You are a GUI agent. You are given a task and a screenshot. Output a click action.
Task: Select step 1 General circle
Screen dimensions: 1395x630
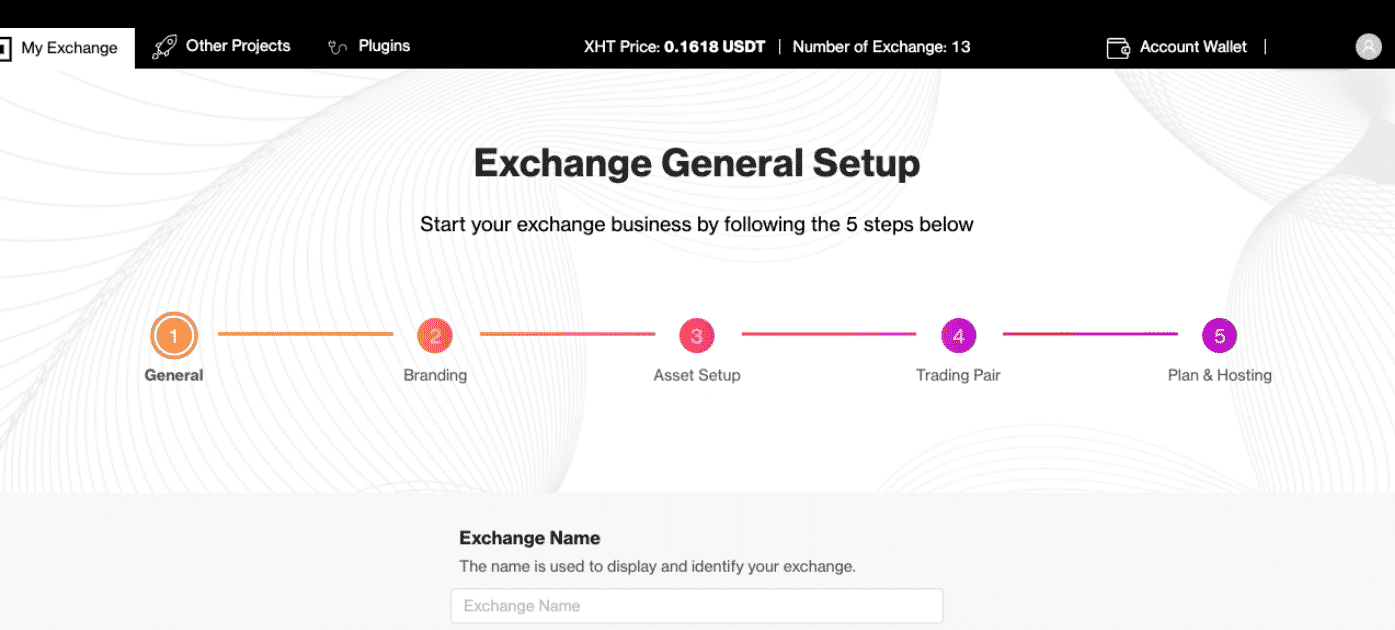click(174, 336)
